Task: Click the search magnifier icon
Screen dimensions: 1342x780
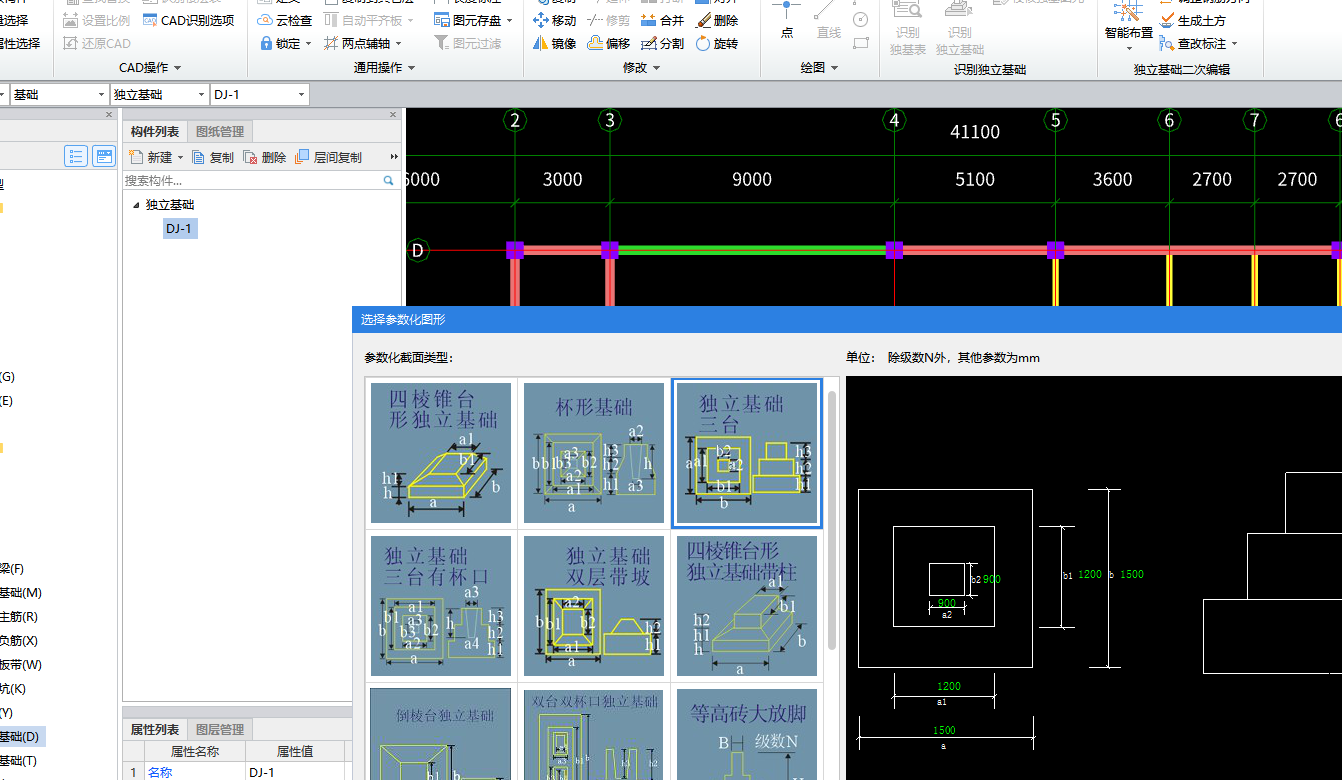Action: click(x=388, y=181)
